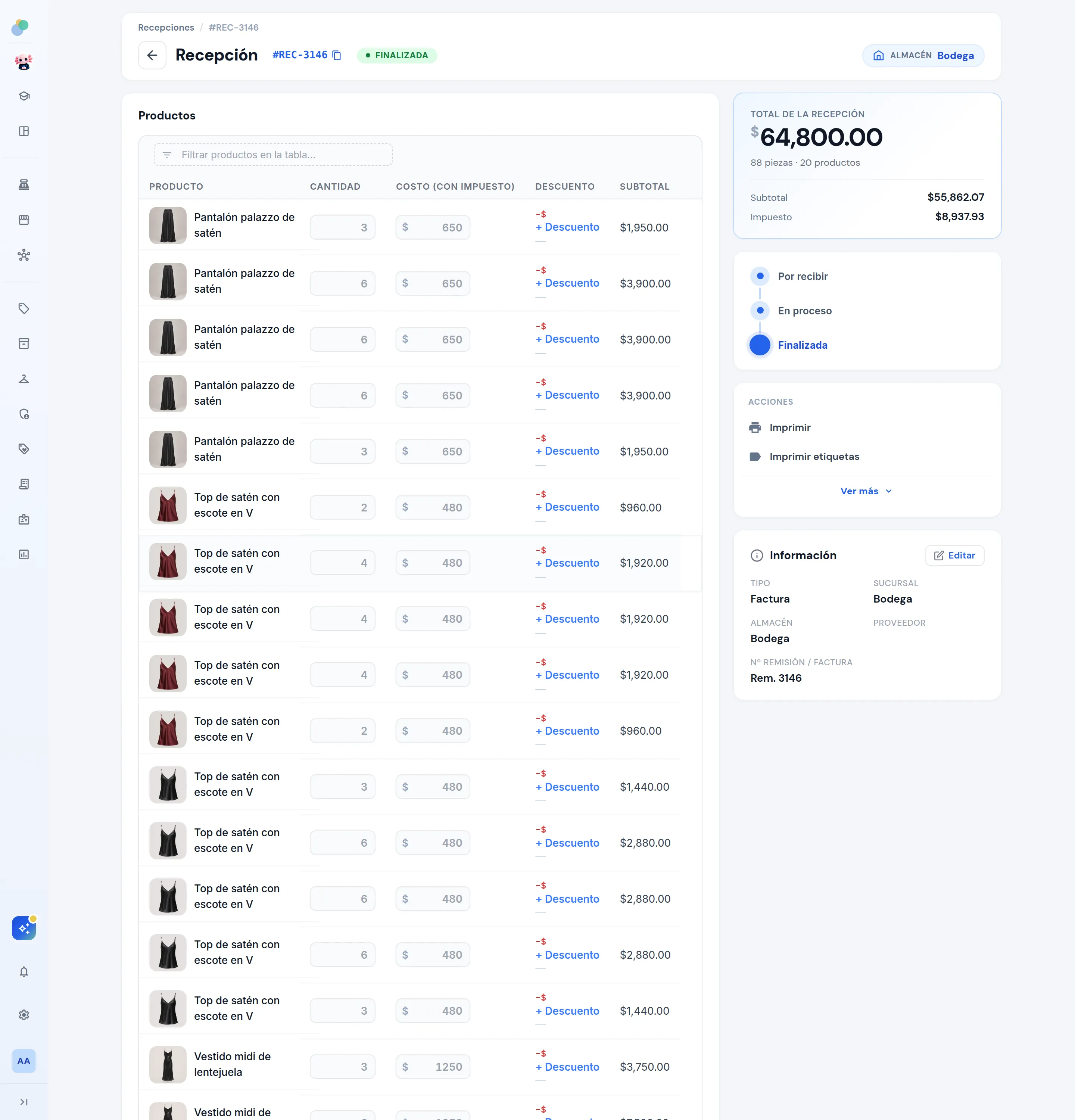This screenshot has width=1075, height=1120.
Task: Click the axolotl store avatar in sidebar
Action: tap(24, 61)
